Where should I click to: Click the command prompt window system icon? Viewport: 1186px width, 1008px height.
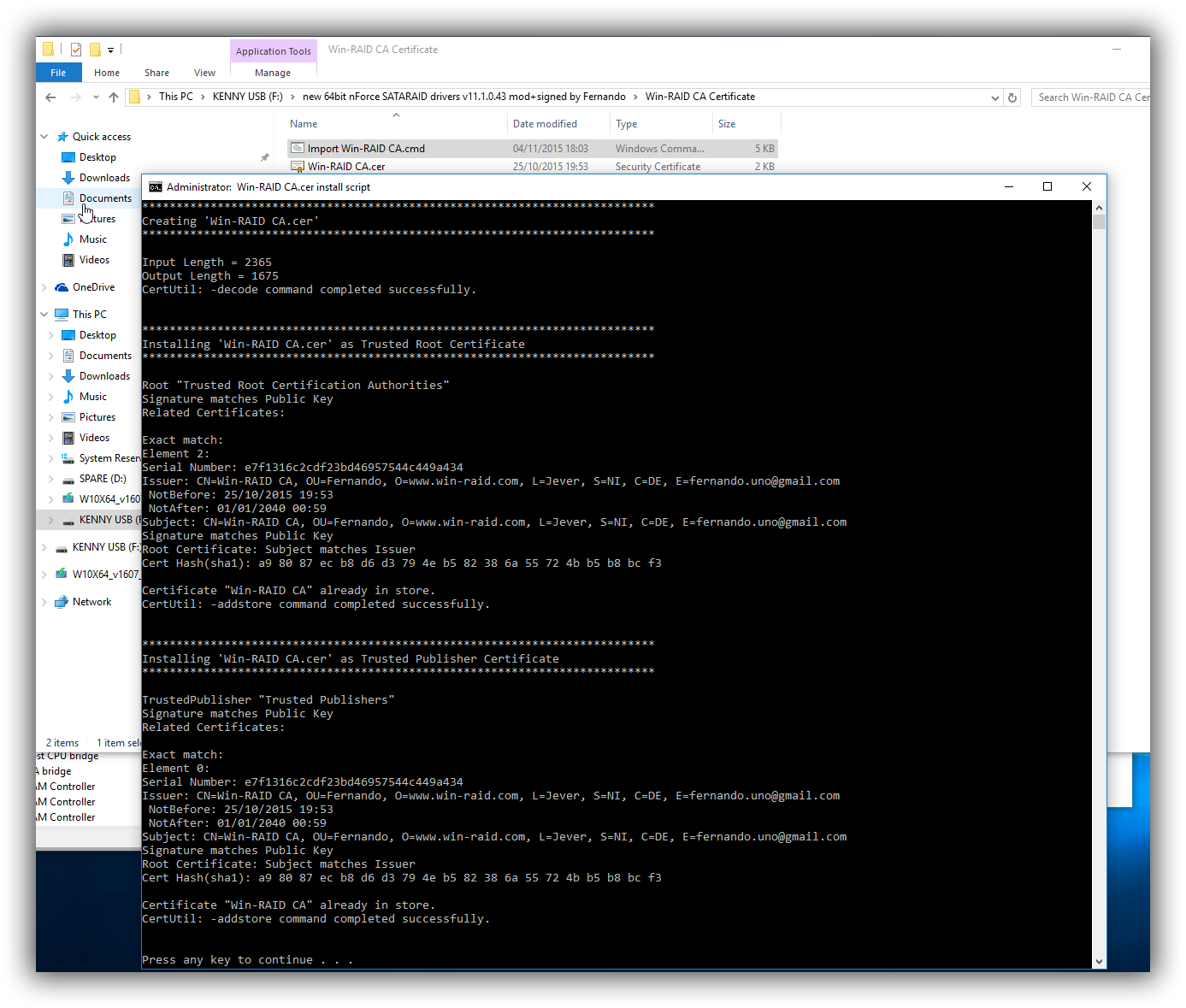point(156,187)
